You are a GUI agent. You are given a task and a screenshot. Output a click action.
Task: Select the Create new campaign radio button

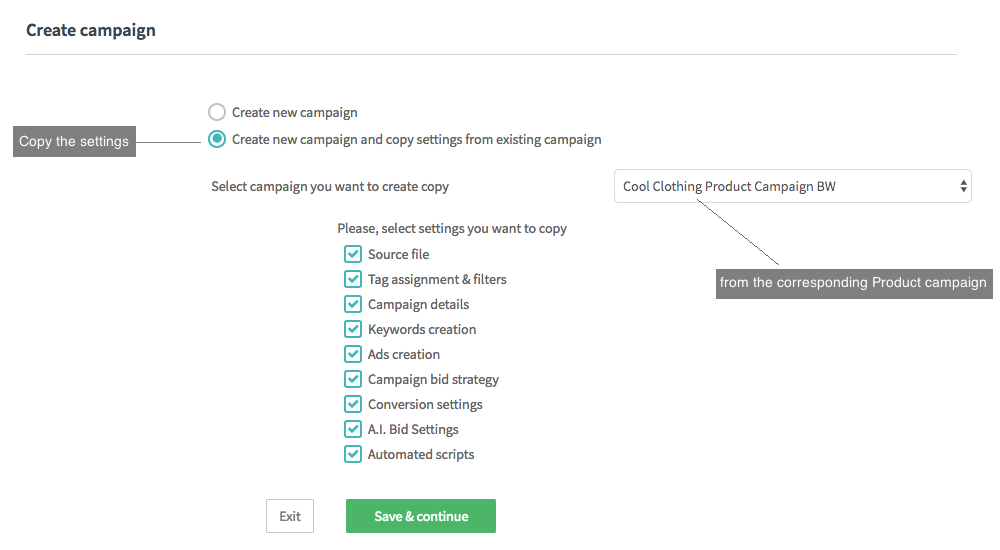click(217, 112)
